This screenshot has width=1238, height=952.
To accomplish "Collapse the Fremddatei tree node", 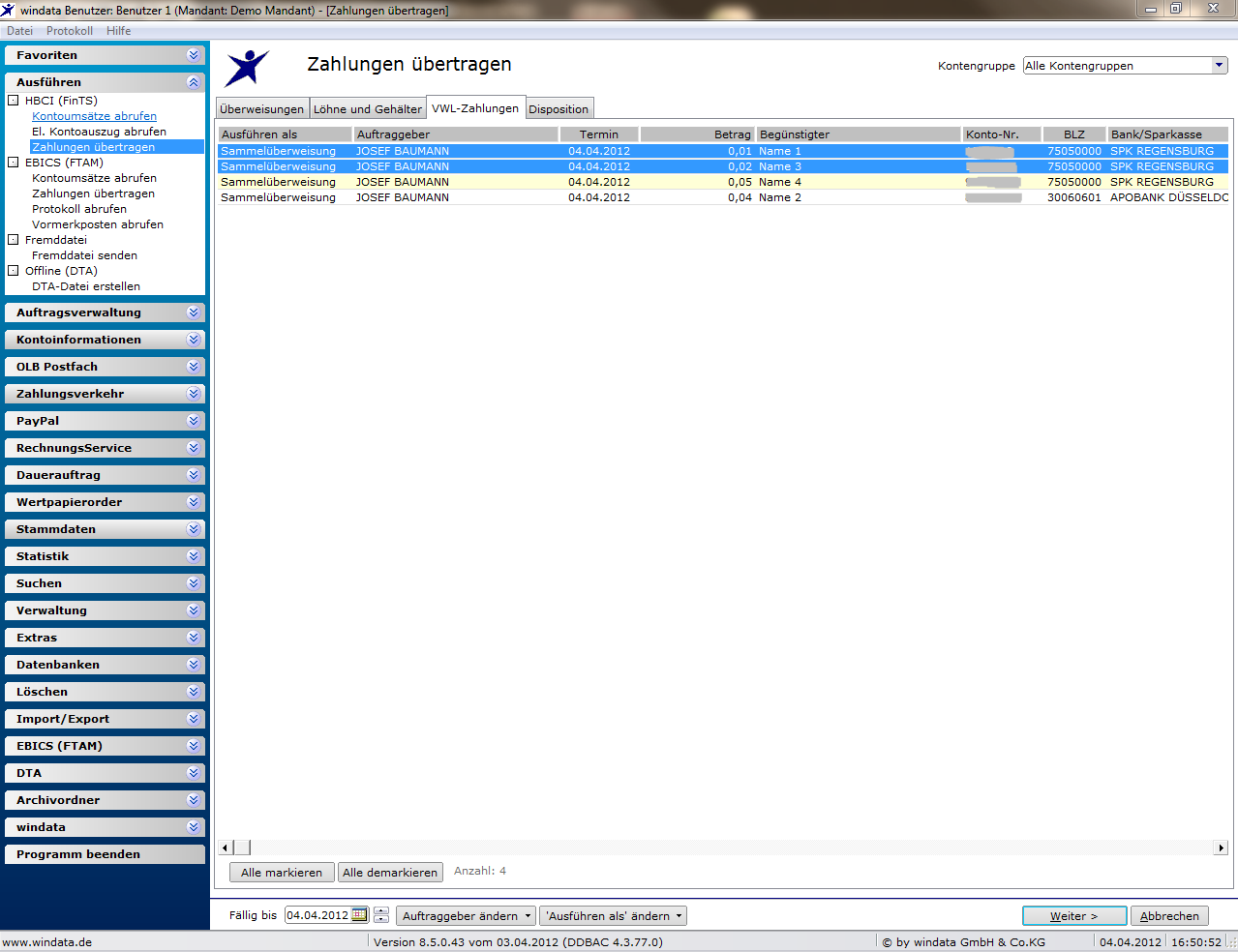I will (14, 240).
